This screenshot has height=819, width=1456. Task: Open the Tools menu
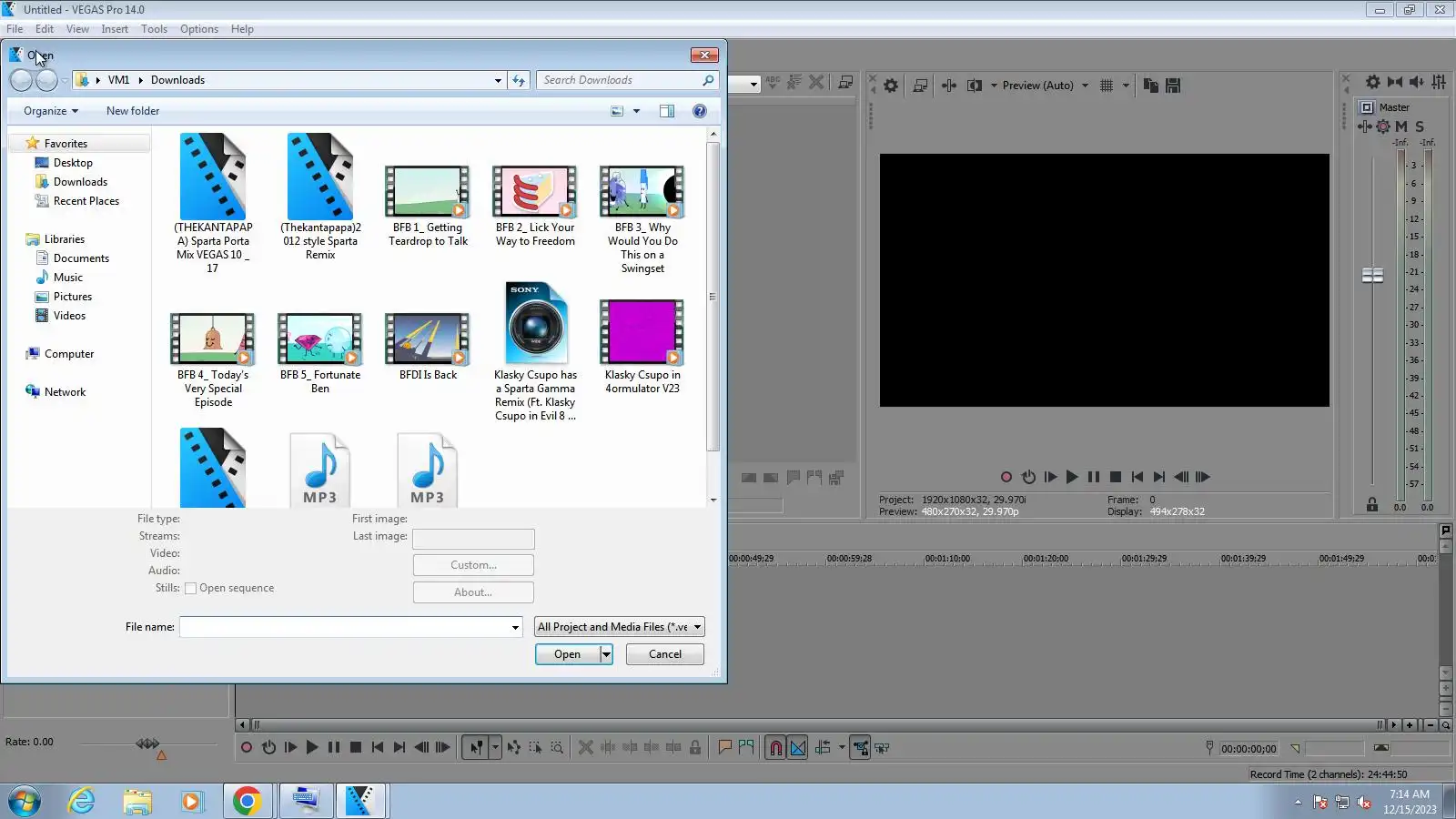click(154, 29)
